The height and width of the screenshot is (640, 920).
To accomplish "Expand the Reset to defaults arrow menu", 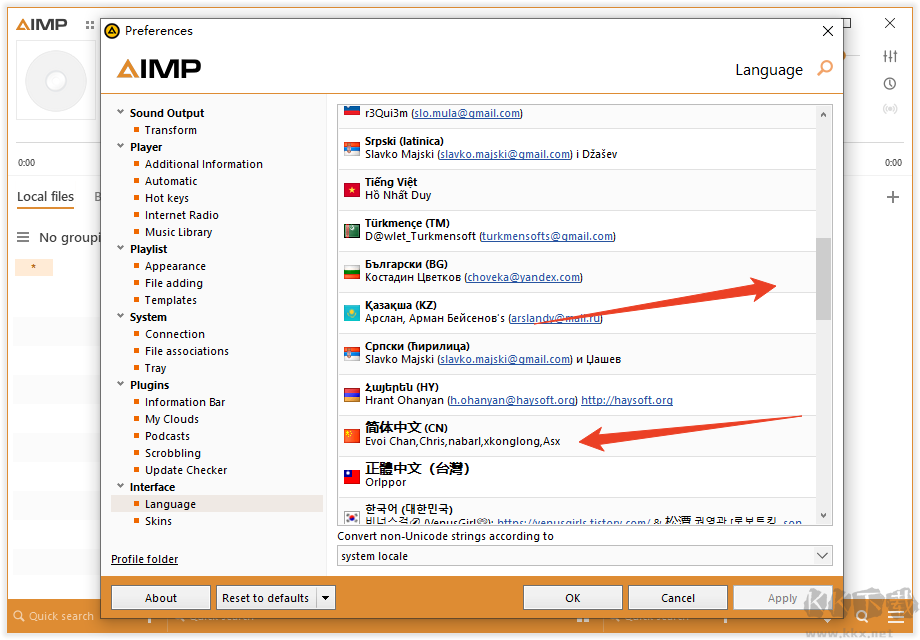I will (x=325, y=598).
